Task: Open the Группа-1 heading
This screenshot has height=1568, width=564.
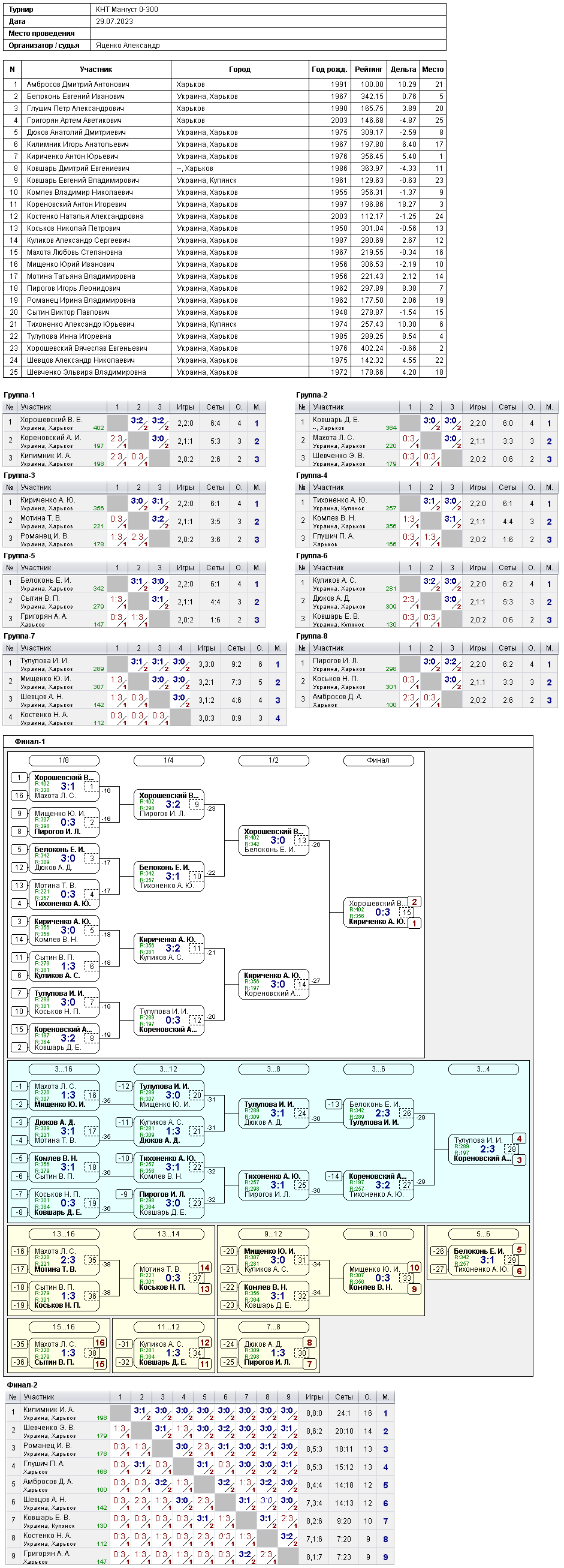Action: [x=19, y=395]
